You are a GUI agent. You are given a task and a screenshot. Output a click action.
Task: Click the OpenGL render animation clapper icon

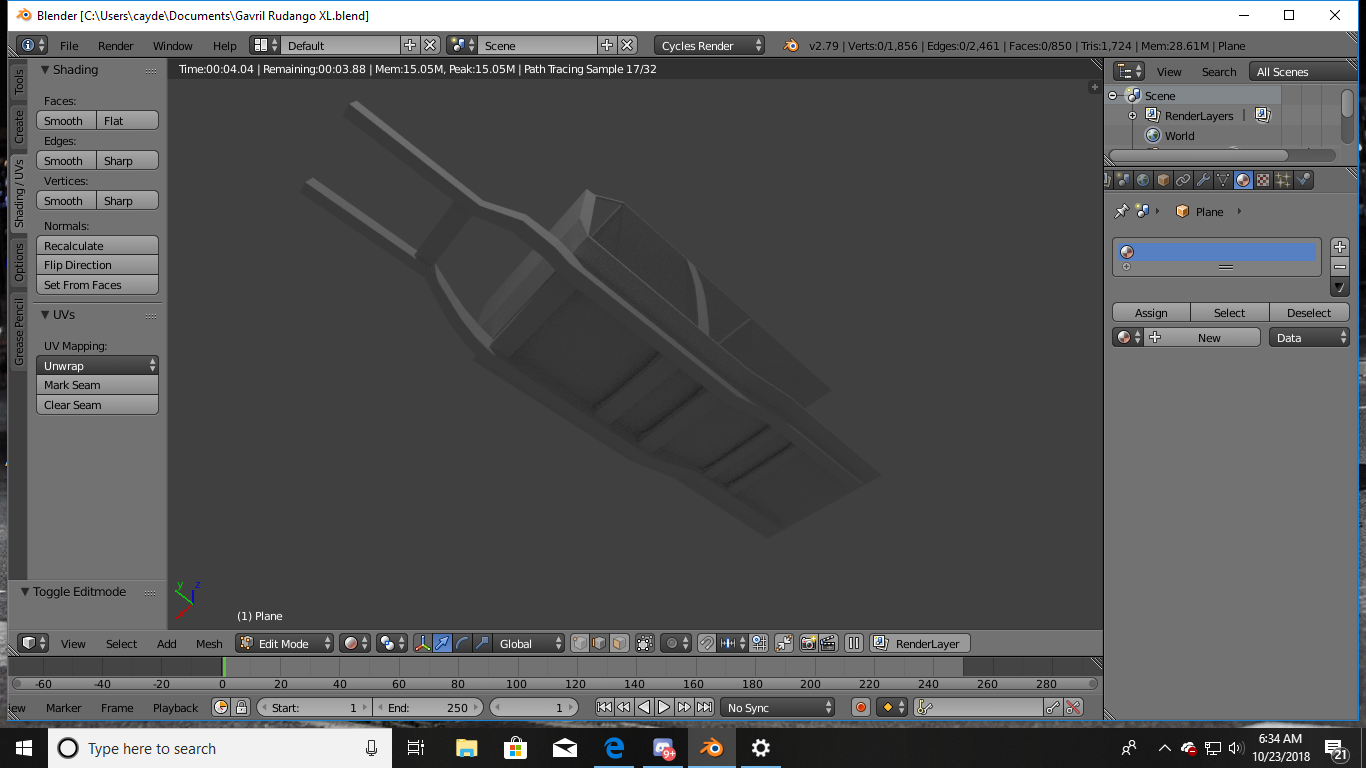828,643
